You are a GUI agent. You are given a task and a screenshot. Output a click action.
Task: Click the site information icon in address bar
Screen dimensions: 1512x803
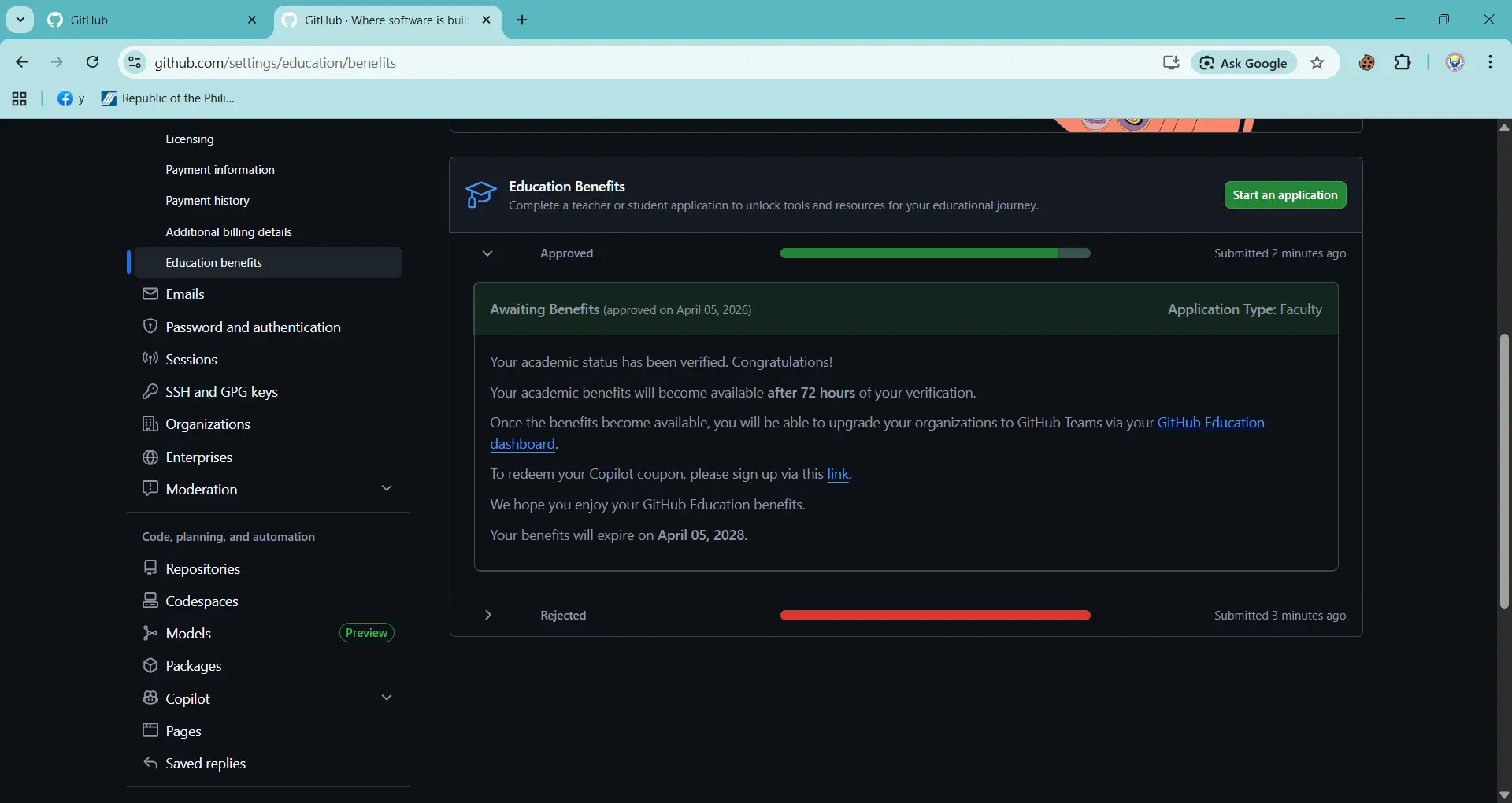[135, 62]
